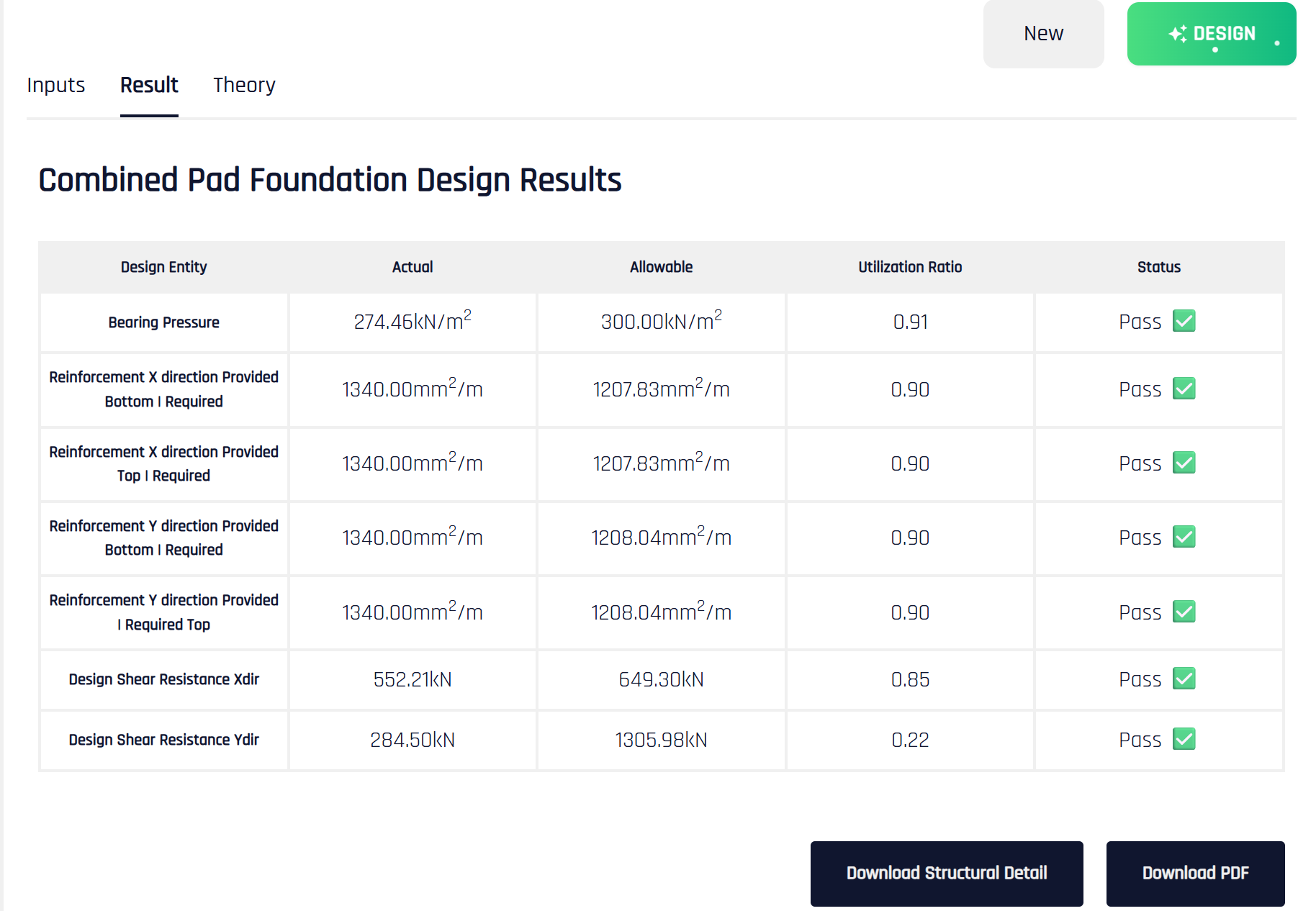Screen dimensions: 1316x911
Task: Switch to the Inputs tab
Action: coord(55,85)
